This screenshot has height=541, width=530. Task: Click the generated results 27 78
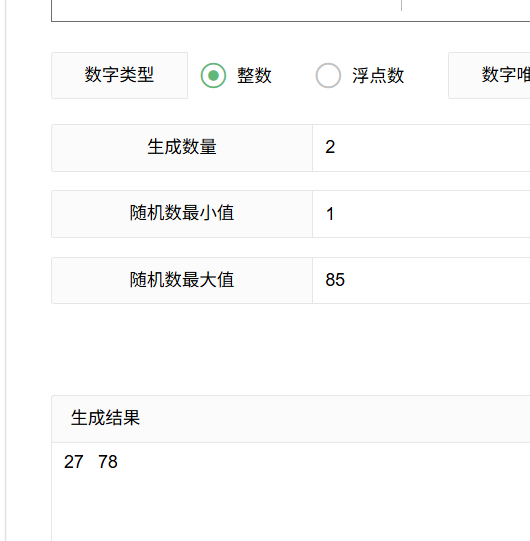coord(91,462)
